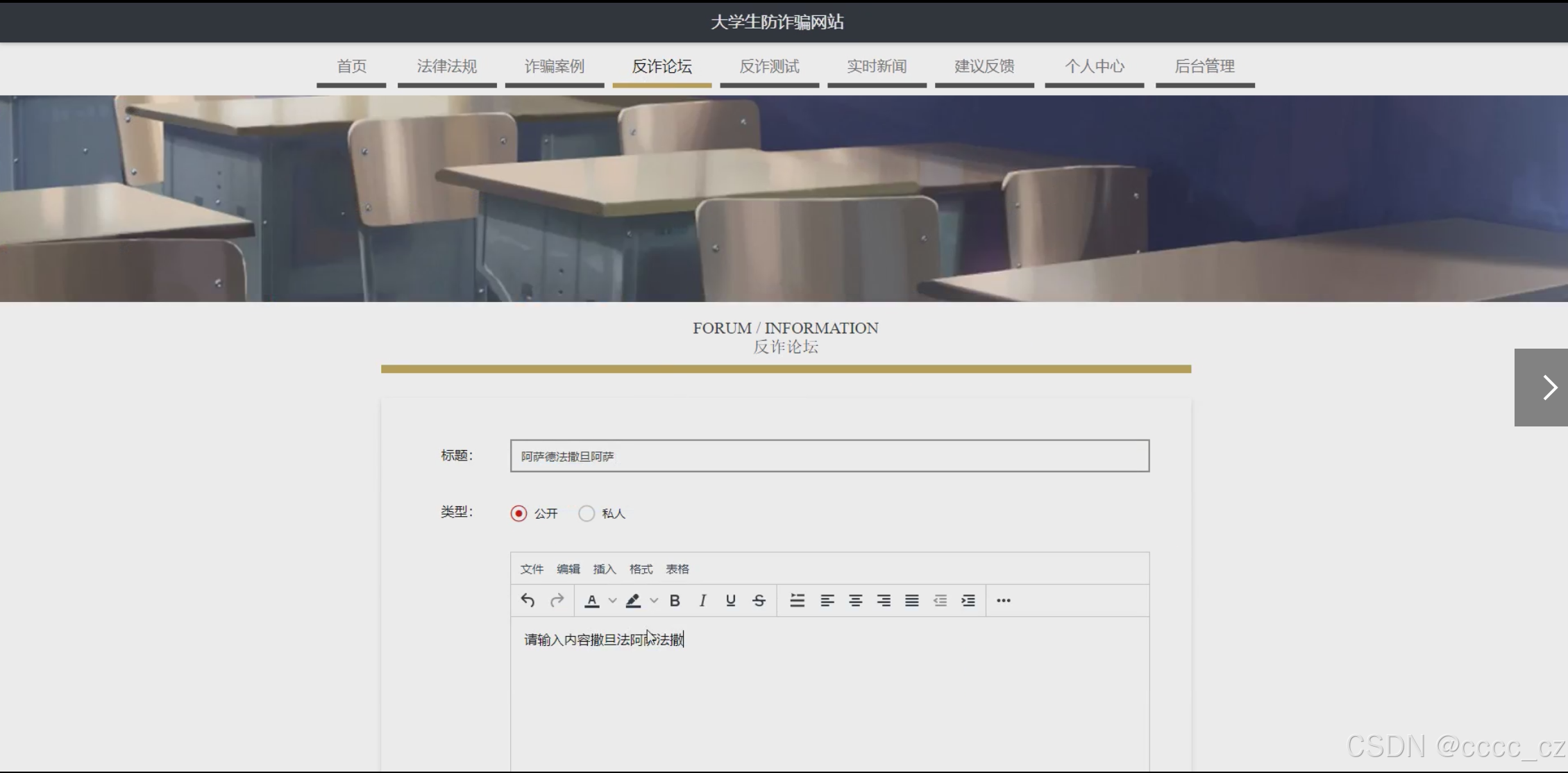Toggle bold formatting in editor
The width and height of the screenshot is (1568, 773).
click(x=675, y=601)
